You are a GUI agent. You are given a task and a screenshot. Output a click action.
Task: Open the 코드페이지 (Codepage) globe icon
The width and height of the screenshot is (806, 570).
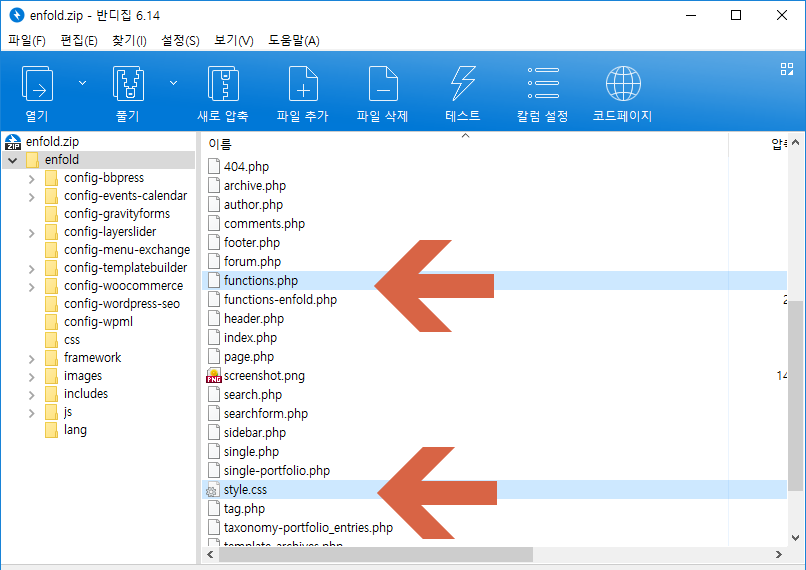623,84
